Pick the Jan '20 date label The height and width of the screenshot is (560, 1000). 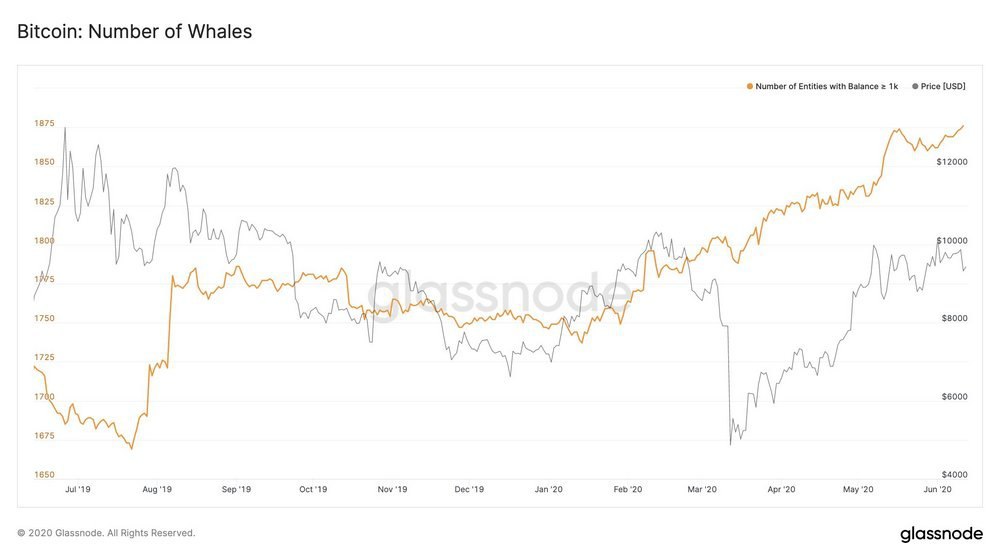point(548,490)
